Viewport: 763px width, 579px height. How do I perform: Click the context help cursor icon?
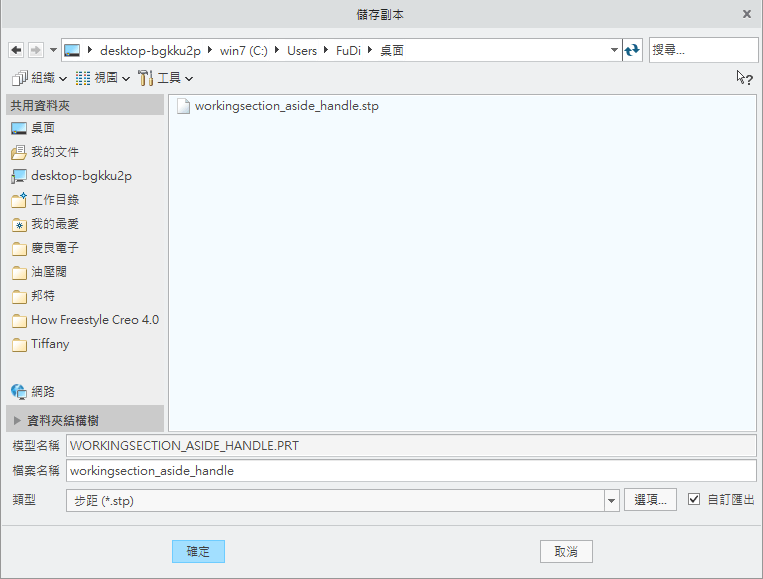coord(743,77)
